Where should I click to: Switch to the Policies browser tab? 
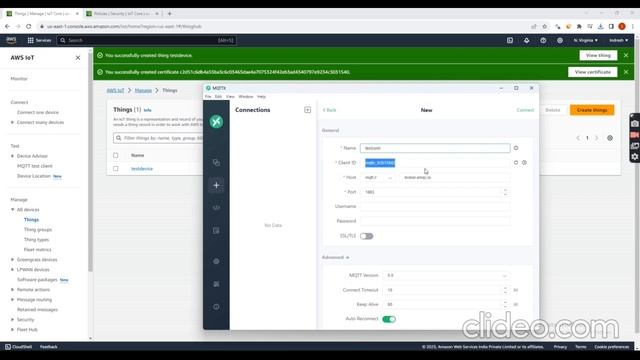pos(122,13)
